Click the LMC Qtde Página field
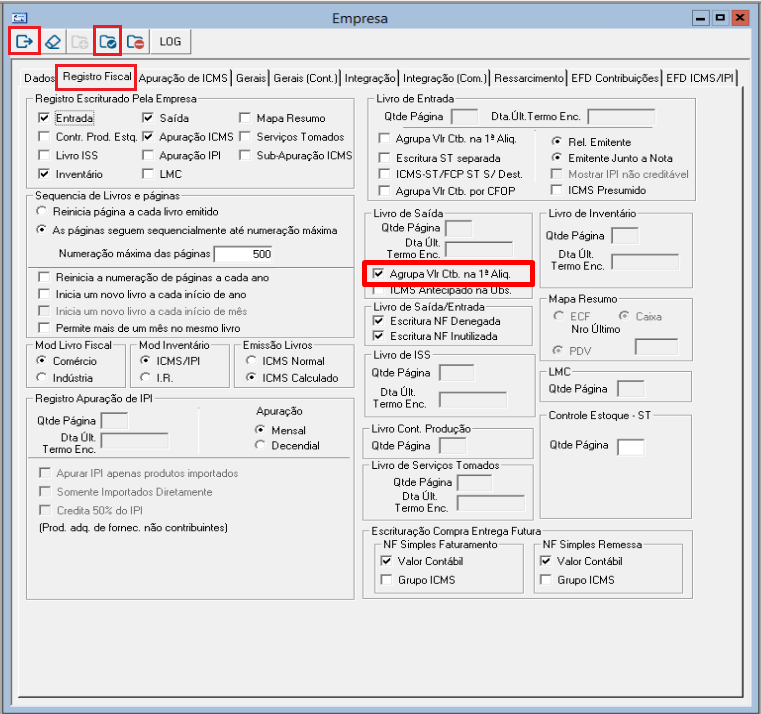This screenshot has height=714, width=761. coord(630,389)
